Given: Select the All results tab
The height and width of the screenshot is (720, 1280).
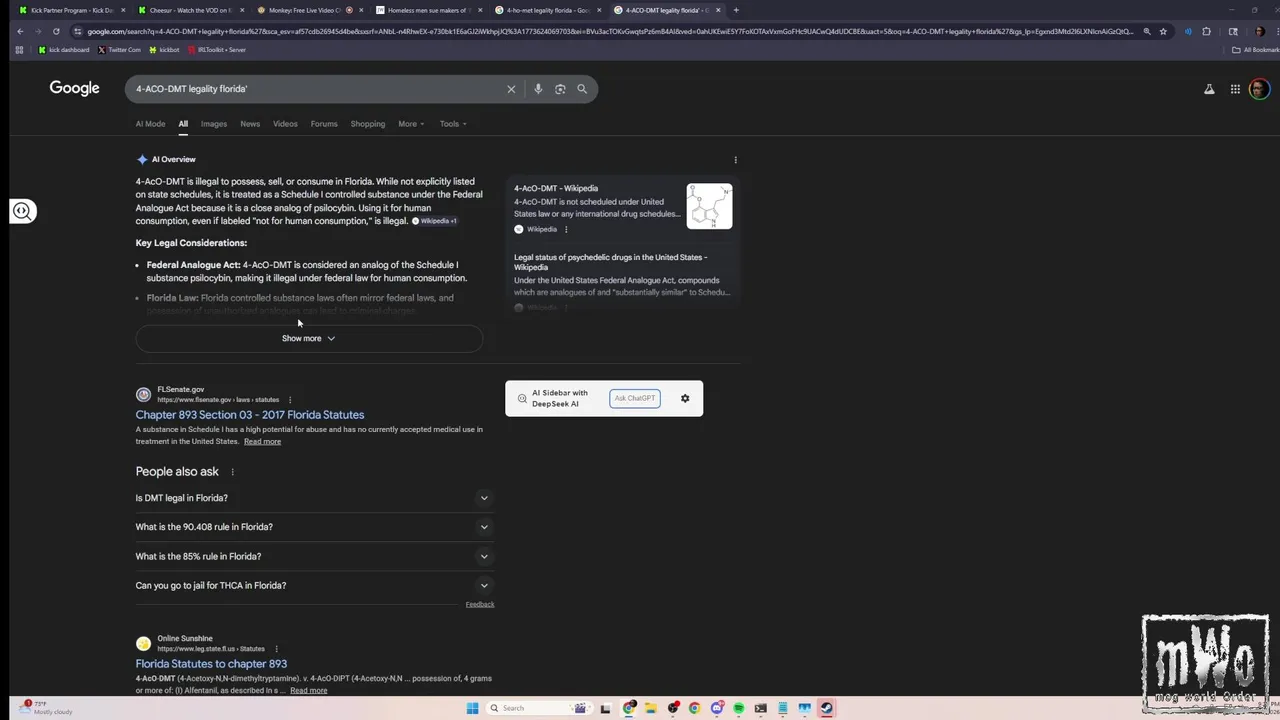Looking at the screenshot, I should [183, 124].
